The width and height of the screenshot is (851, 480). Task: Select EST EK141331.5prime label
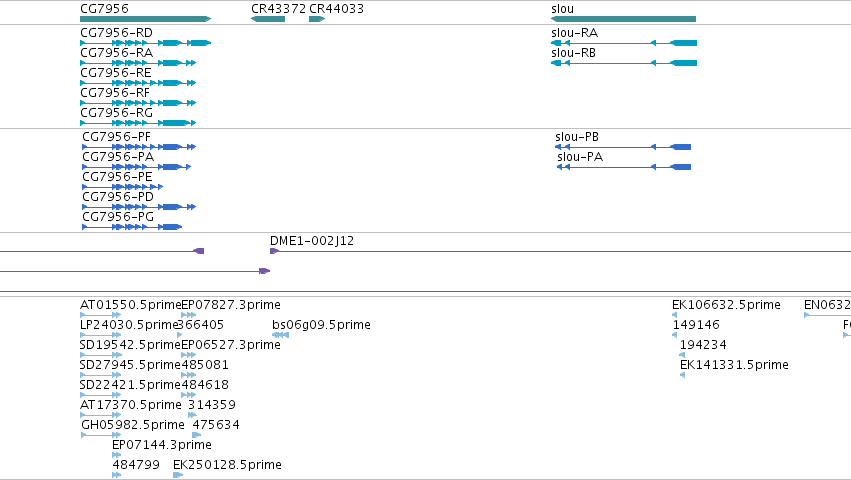point(734,365)
